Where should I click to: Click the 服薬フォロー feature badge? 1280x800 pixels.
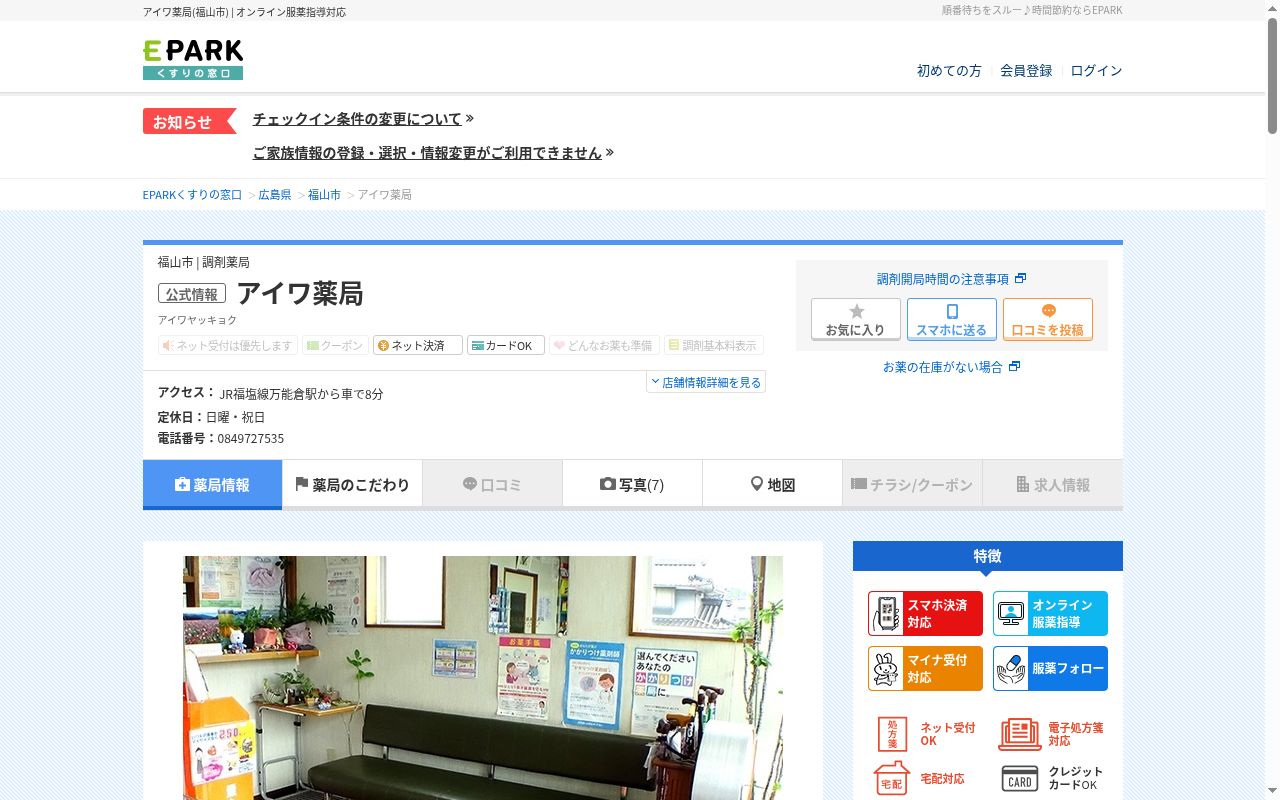[x=1050, y=668]
